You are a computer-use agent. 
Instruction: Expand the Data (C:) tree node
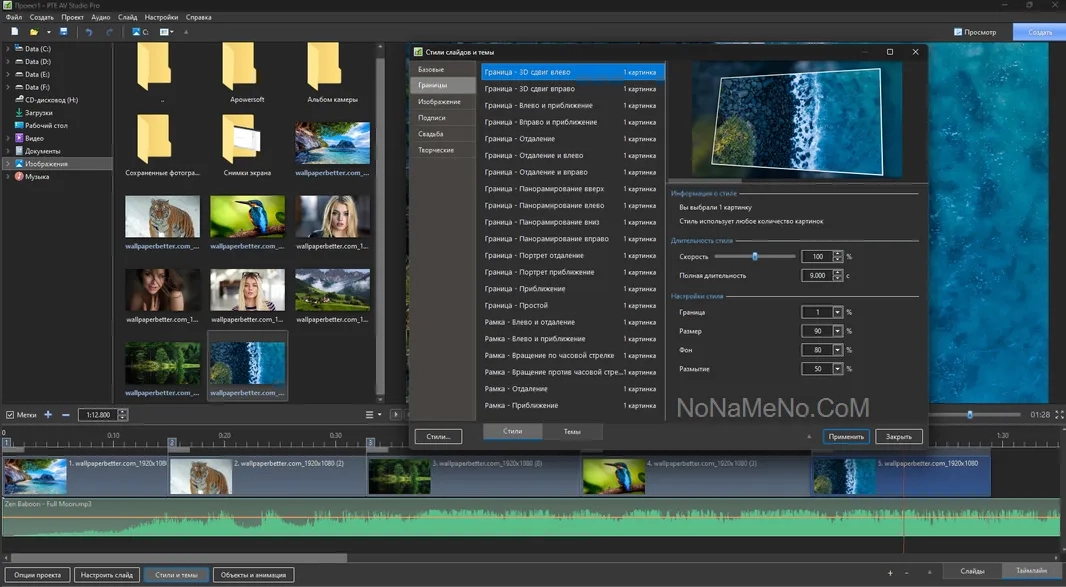click(8, 48)
